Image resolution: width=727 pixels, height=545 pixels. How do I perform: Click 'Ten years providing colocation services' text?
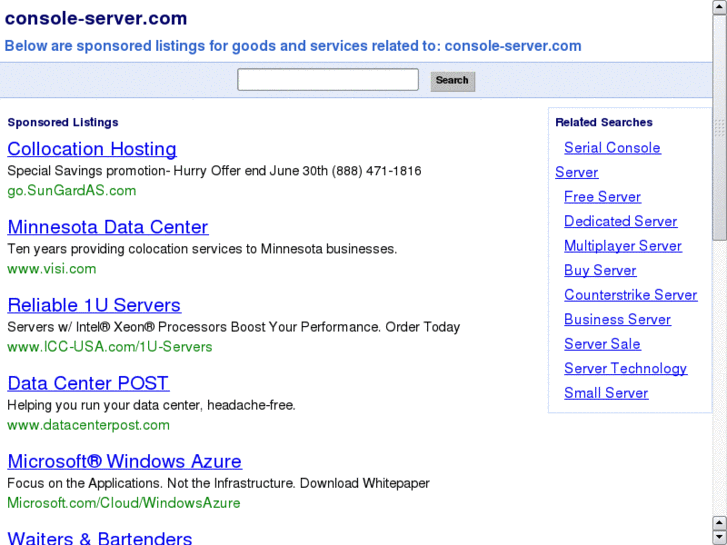click(202, 249)
